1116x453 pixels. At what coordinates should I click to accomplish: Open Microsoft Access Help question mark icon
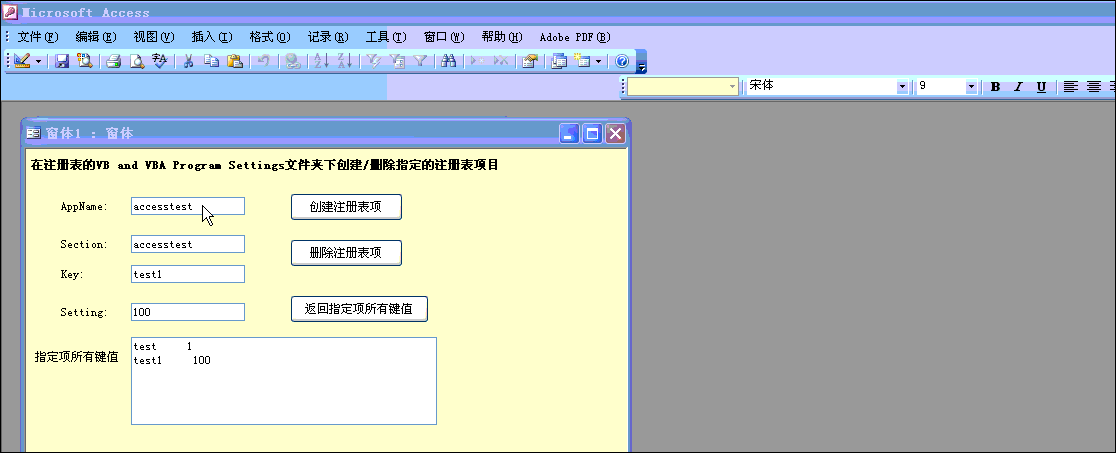point(621,61)
